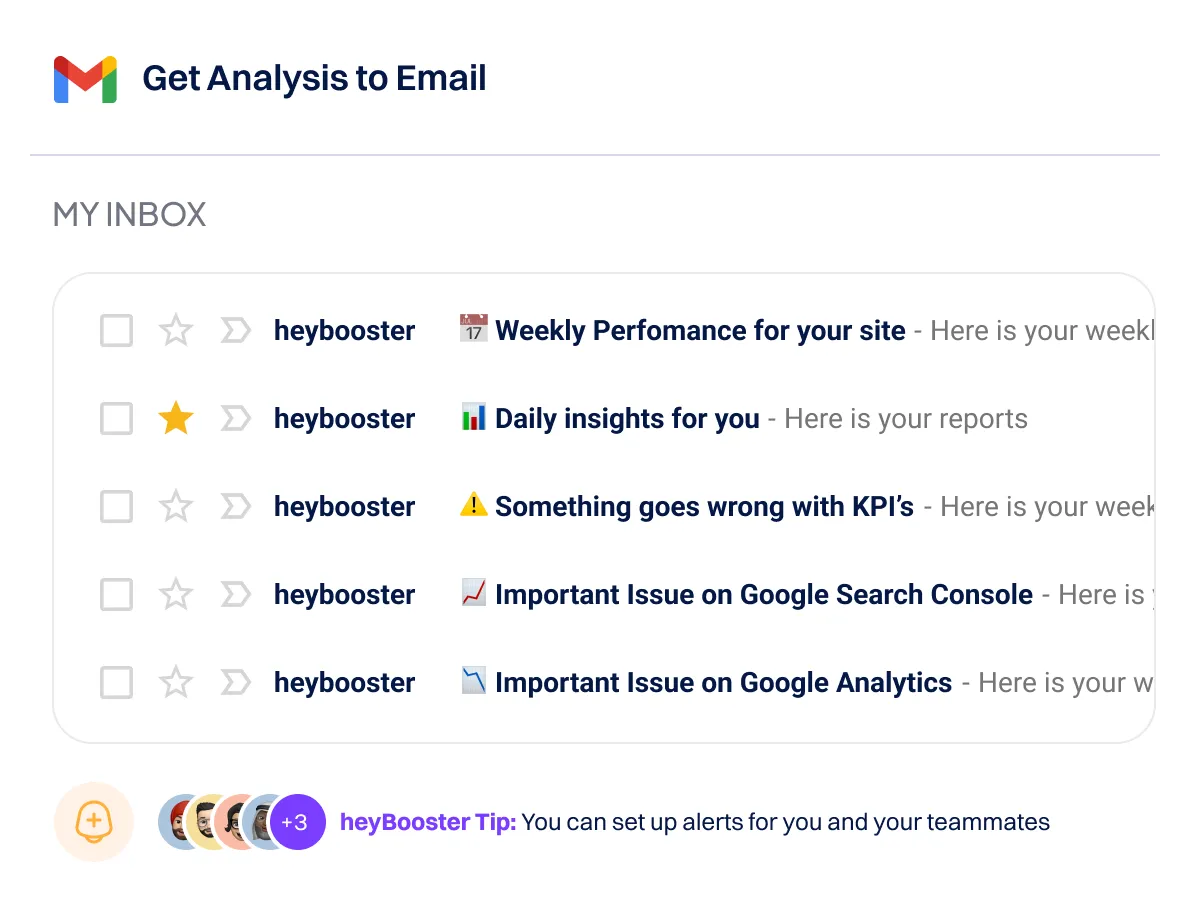Star the Weekly Perfomance email
Viewport: 1190px width, 924px height.
tap(176, 330)
